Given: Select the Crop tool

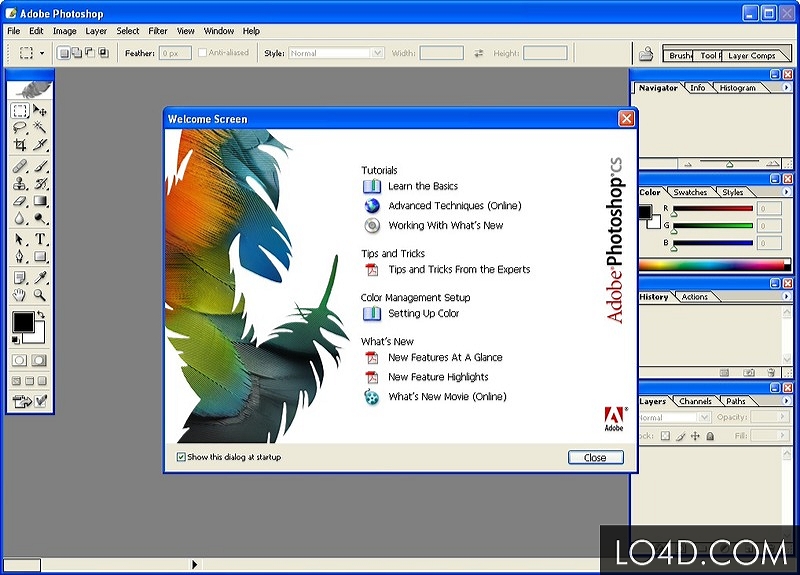Looking at the screenshot, I should (x=20, y=145).
